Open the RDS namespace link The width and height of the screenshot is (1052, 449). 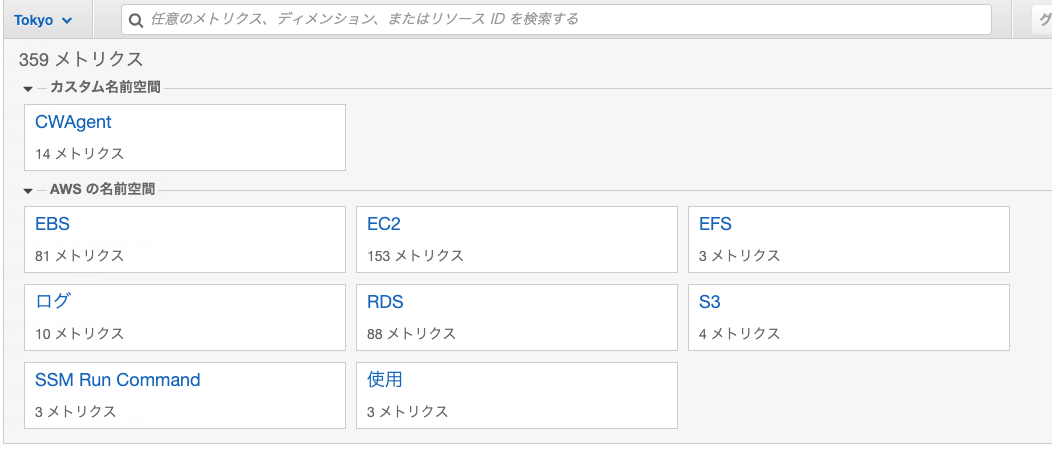tap(385, 302)
